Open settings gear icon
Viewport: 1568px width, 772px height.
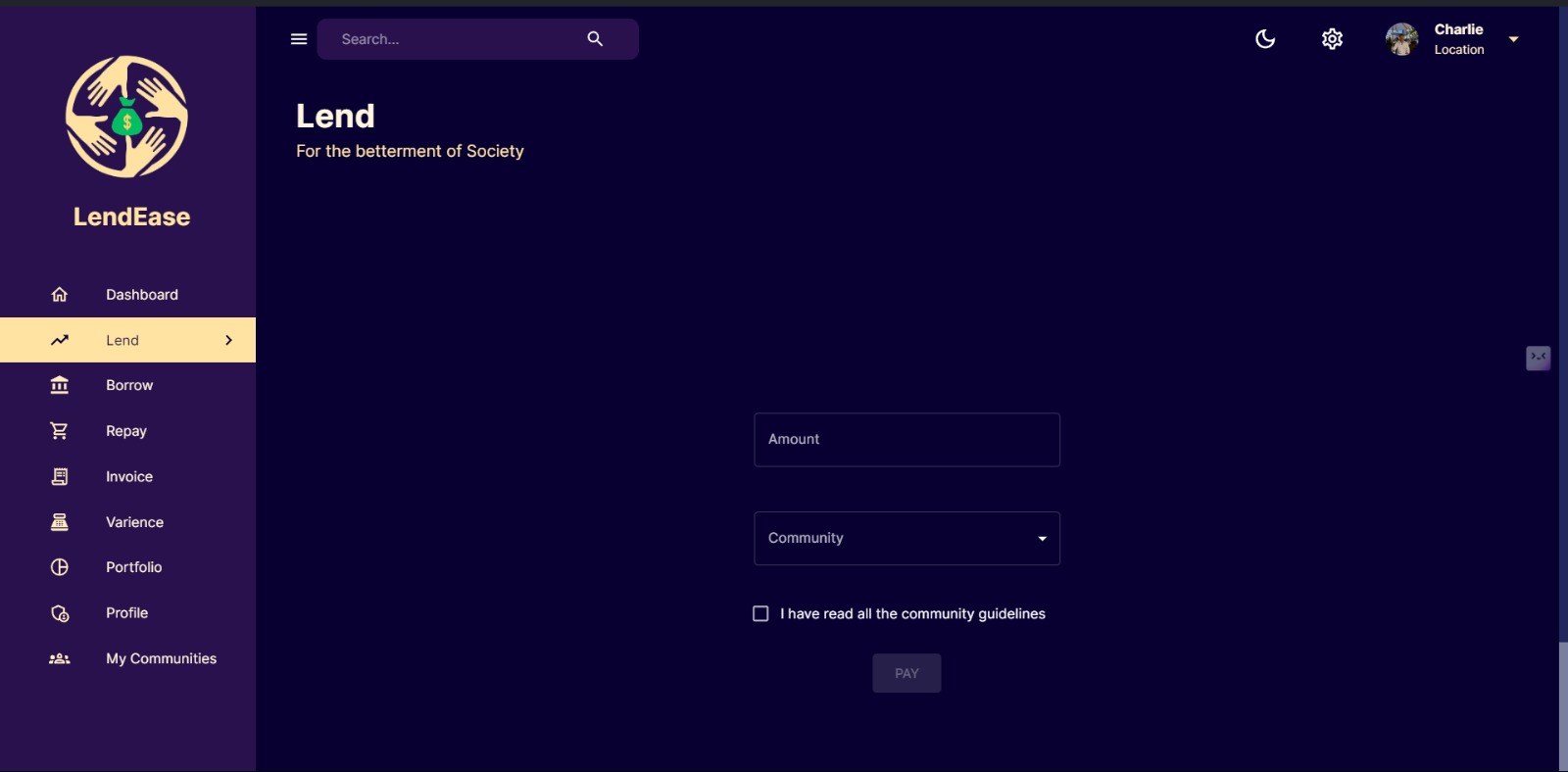1332,39
